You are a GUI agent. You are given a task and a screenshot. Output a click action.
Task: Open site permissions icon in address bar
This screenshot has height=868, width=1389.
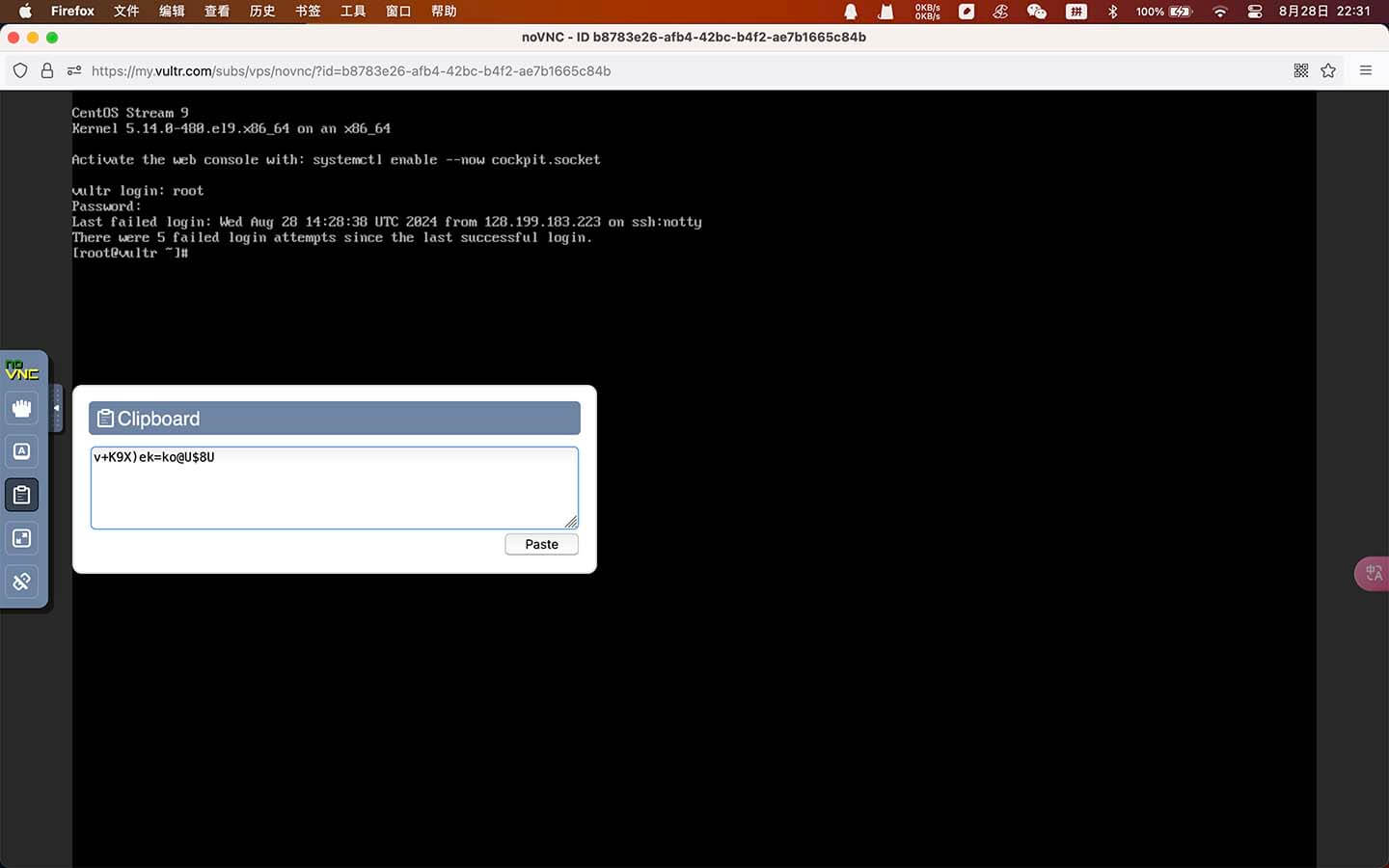74,70
